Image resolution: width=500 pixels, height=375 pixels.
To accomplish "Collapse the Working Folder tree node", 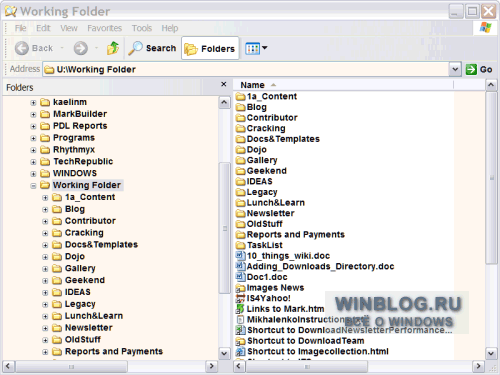I will pyautogui.click(x=33, y=186).
